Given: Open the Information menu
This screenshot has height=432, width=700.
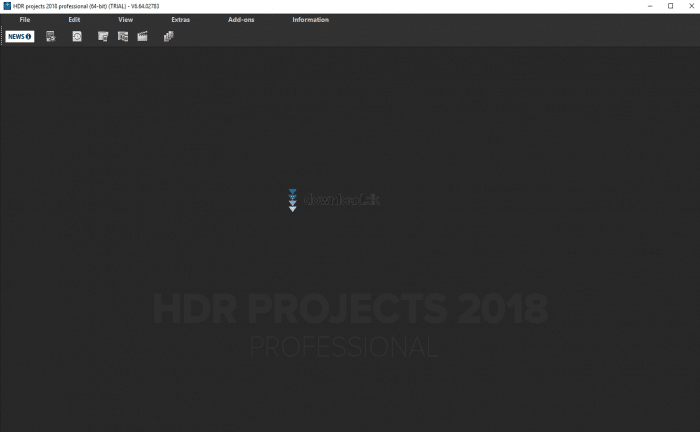Looking at the screenshot, I should tap(310, 20).
